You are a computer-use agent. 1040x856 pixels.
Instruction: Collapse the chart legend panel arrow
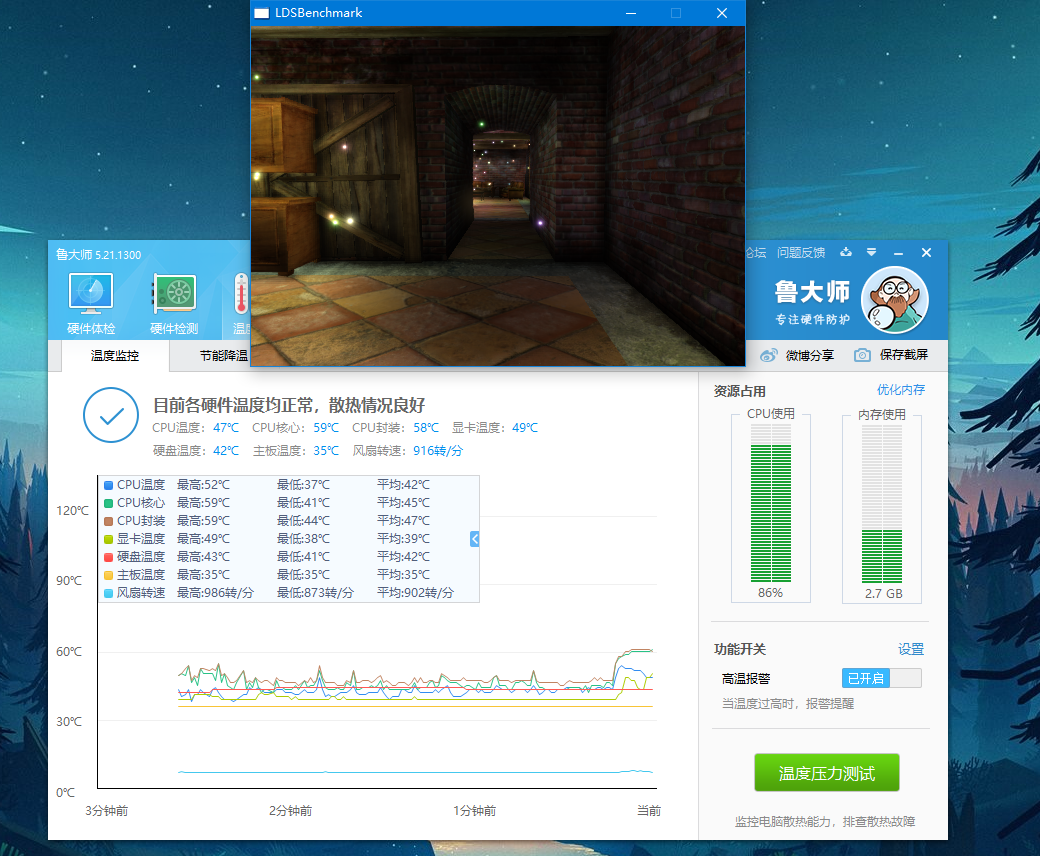tap(475, 539)
